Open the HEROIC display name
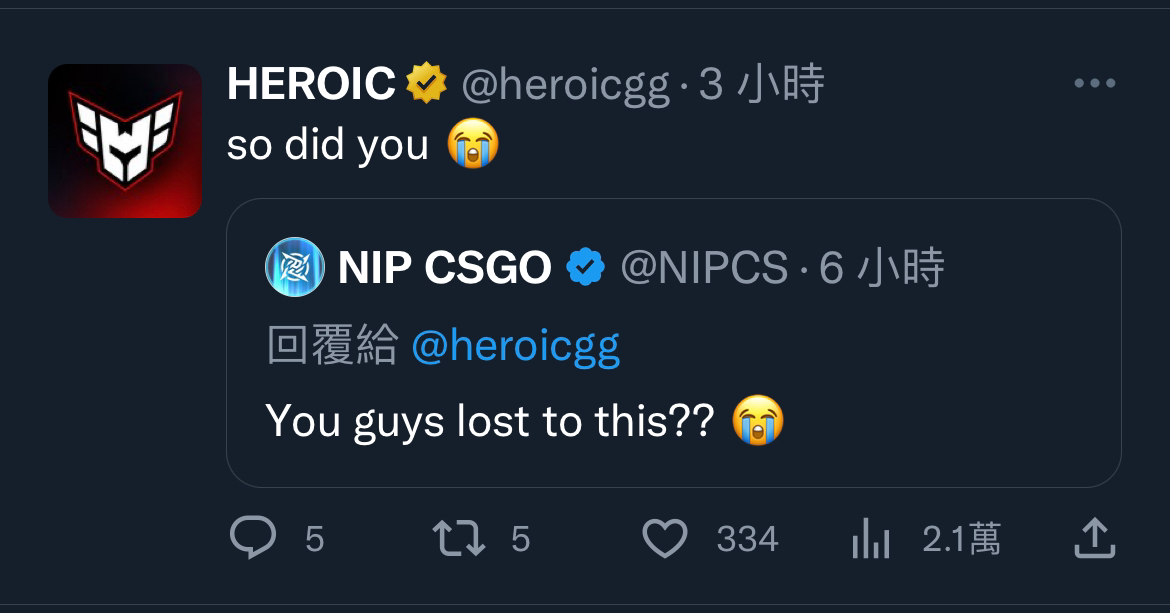 pyautogui.click(x=311, y=83)
